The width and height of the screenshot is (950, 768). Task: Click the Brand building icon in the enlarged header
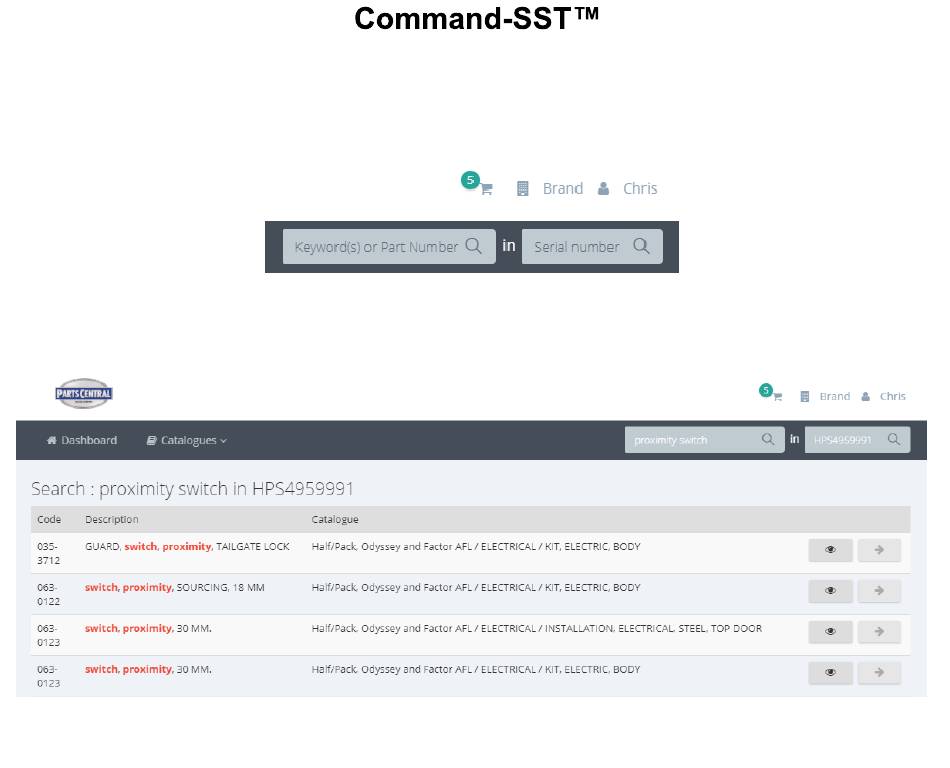point(522,188)
